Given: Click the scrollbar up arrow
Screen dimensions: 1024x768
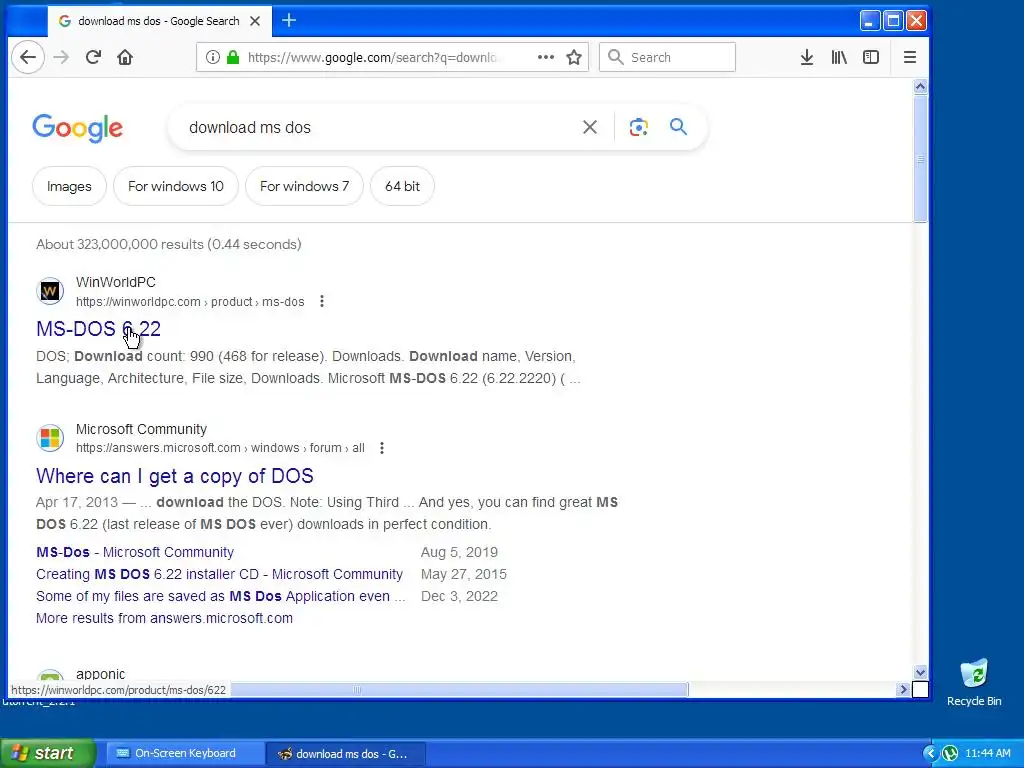Looking at the screenshot, I should pyautogui.click(x=920, y=87).
